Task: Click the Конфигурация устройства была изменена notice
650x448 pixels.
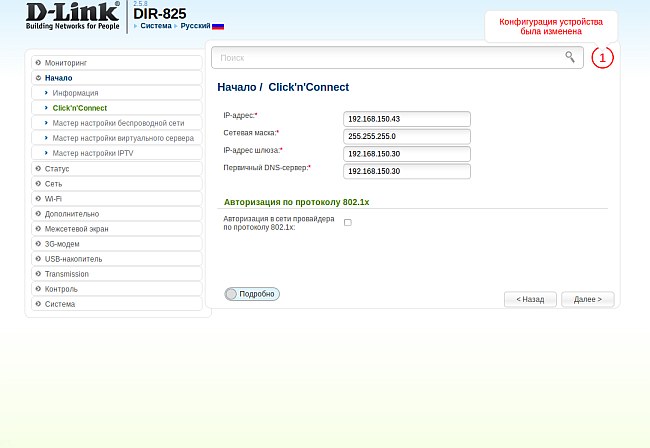Action: point(551,27)
